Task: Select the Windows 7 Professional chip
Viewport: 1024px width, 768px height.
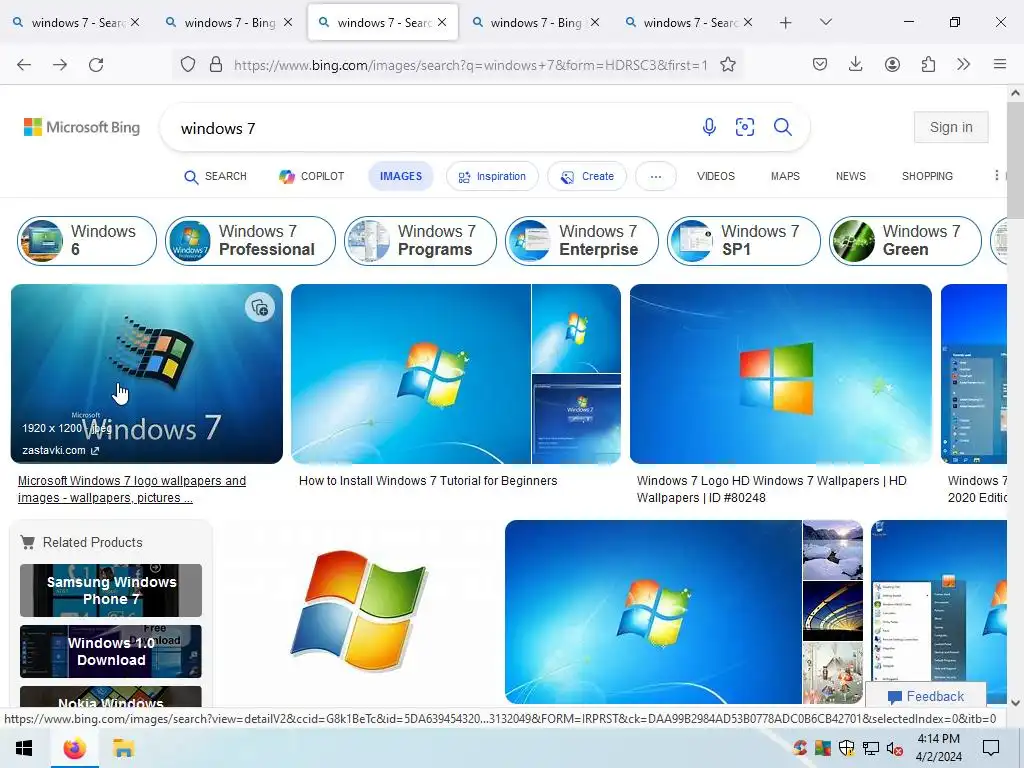Action: (250, 241)
